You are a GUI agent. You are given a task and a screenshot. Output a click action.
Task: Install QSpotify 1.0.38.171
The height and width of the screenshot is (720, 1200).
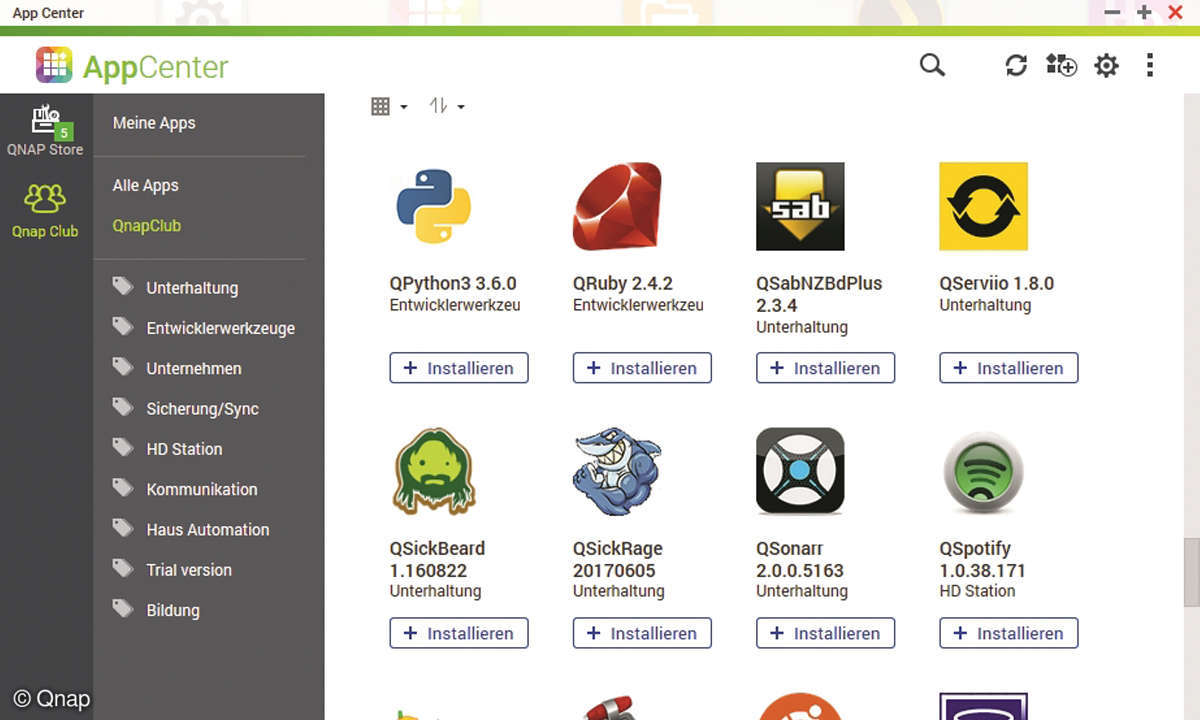(1009, 633)
